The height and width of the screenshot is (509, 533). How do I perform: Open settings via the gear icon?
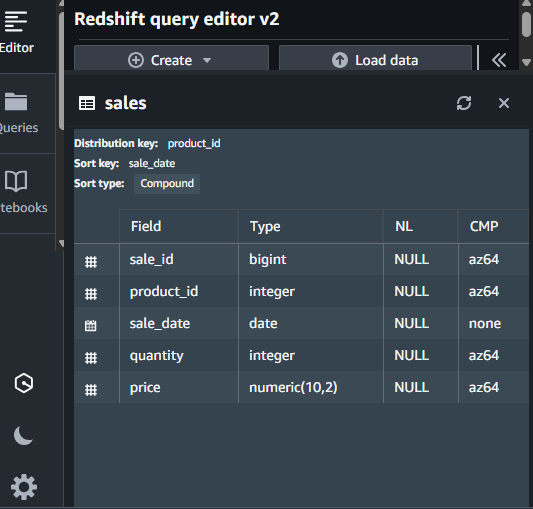(x=24, y=487)
